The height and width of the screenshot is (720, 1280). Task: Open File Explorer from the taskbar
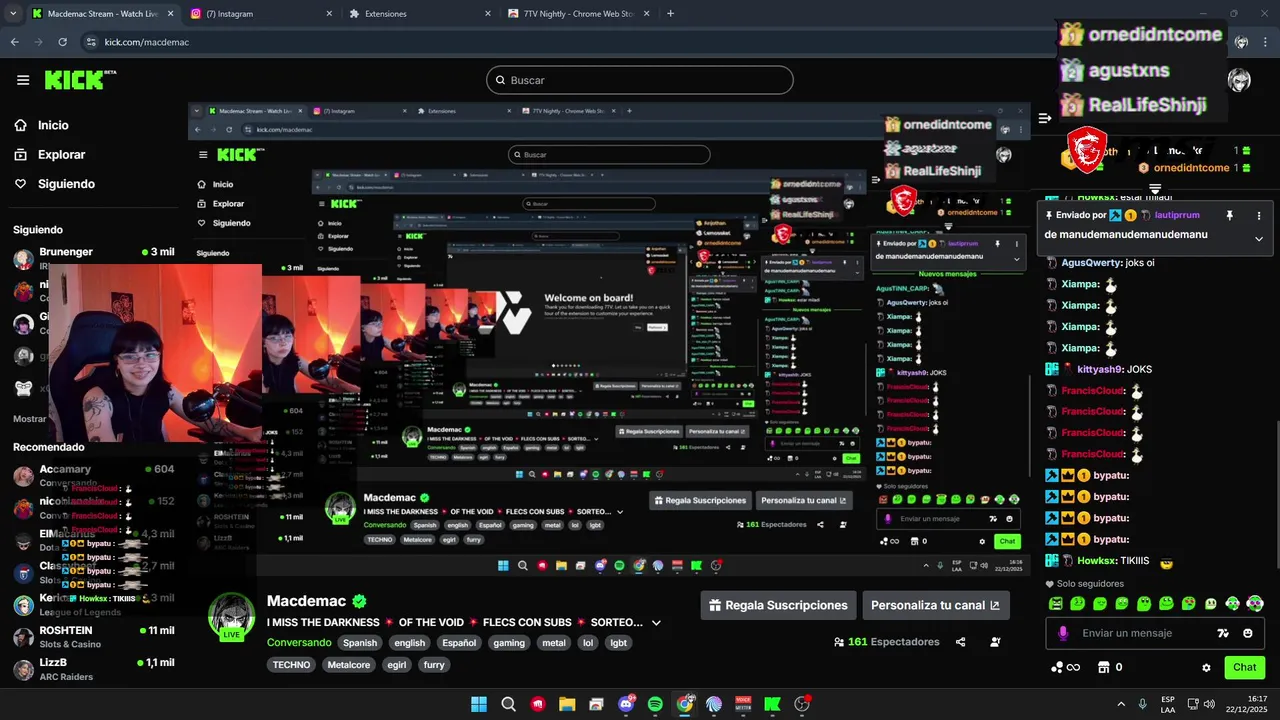(x=567, y=704)
